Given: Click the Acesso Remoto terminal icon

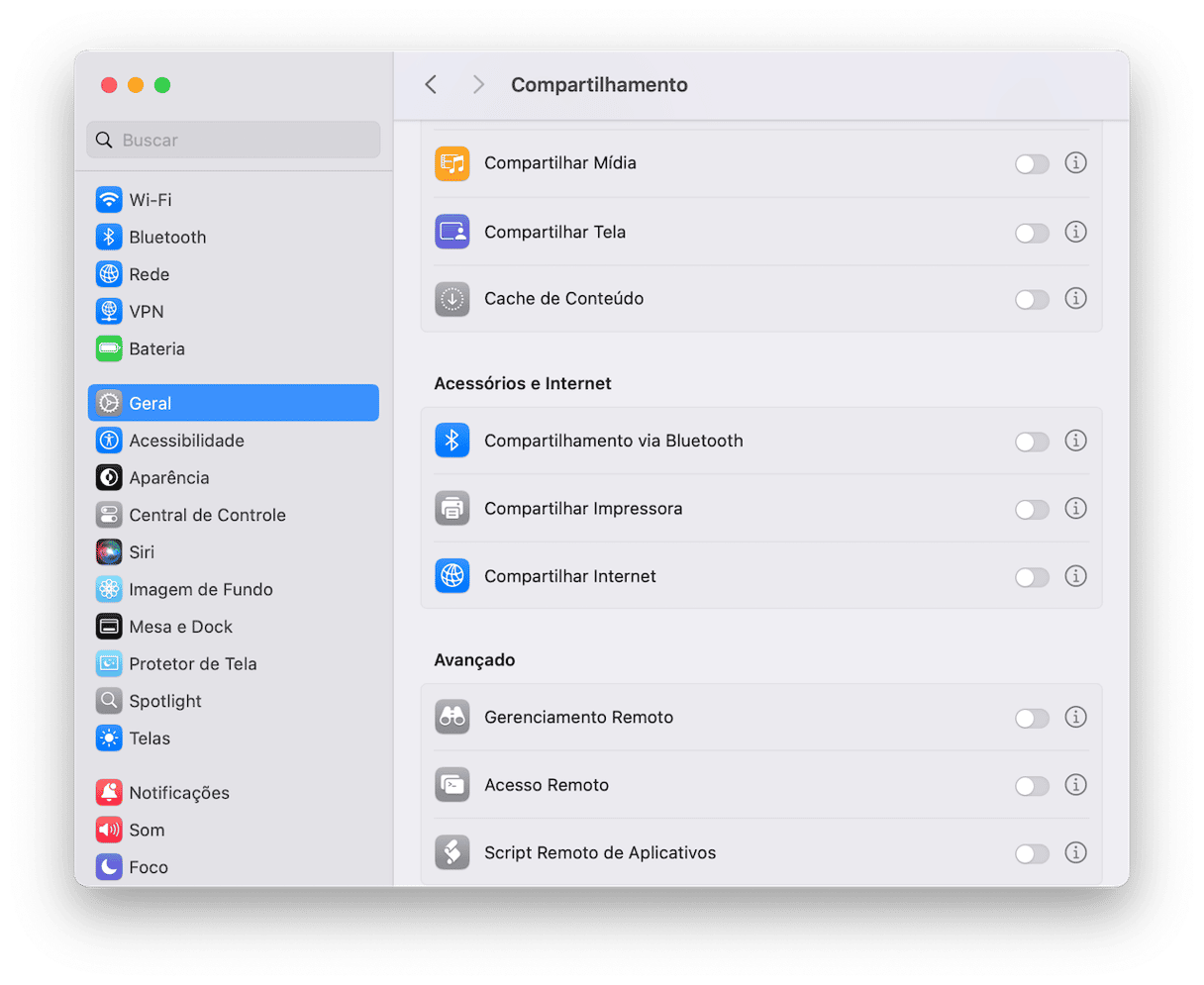Looking at the screenshot, I should (x=452, y=785).
